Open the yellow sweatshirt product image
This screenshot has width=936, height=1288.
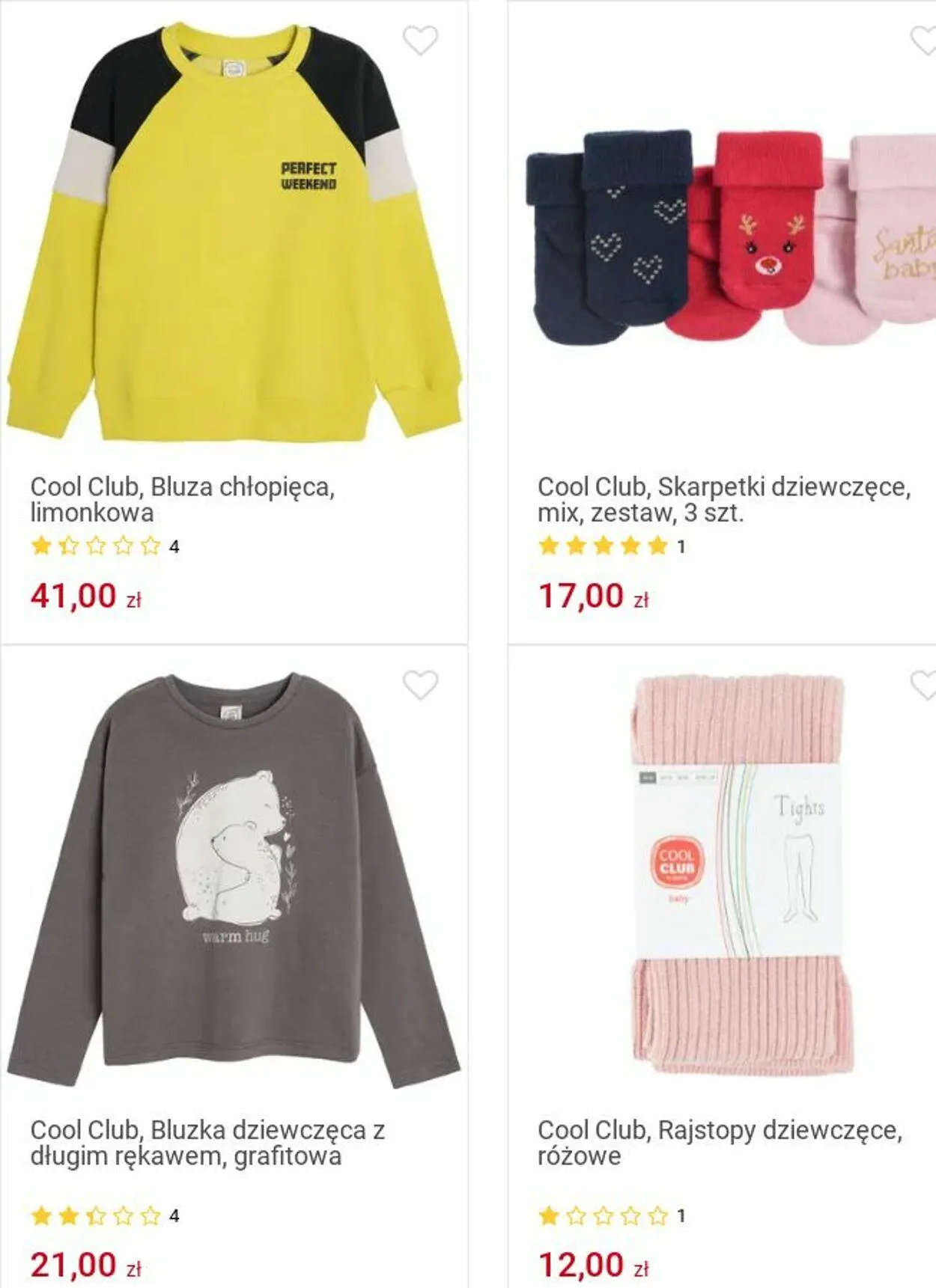[234, 232]
